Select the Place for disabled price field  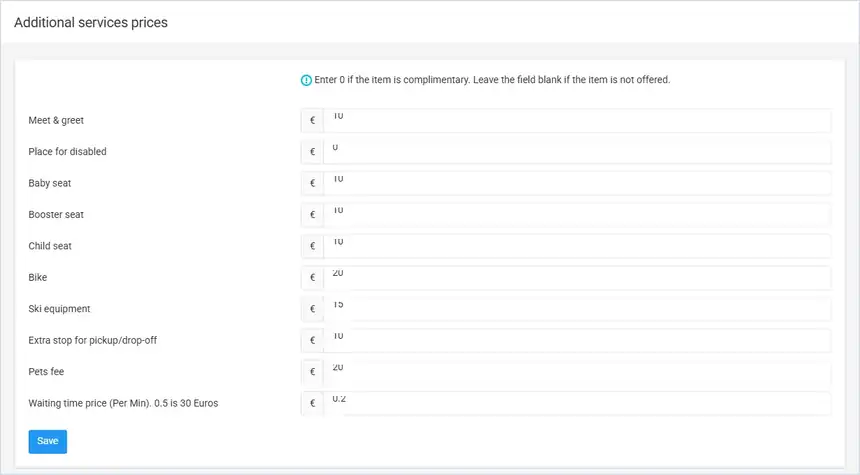[x=577, y=151]
